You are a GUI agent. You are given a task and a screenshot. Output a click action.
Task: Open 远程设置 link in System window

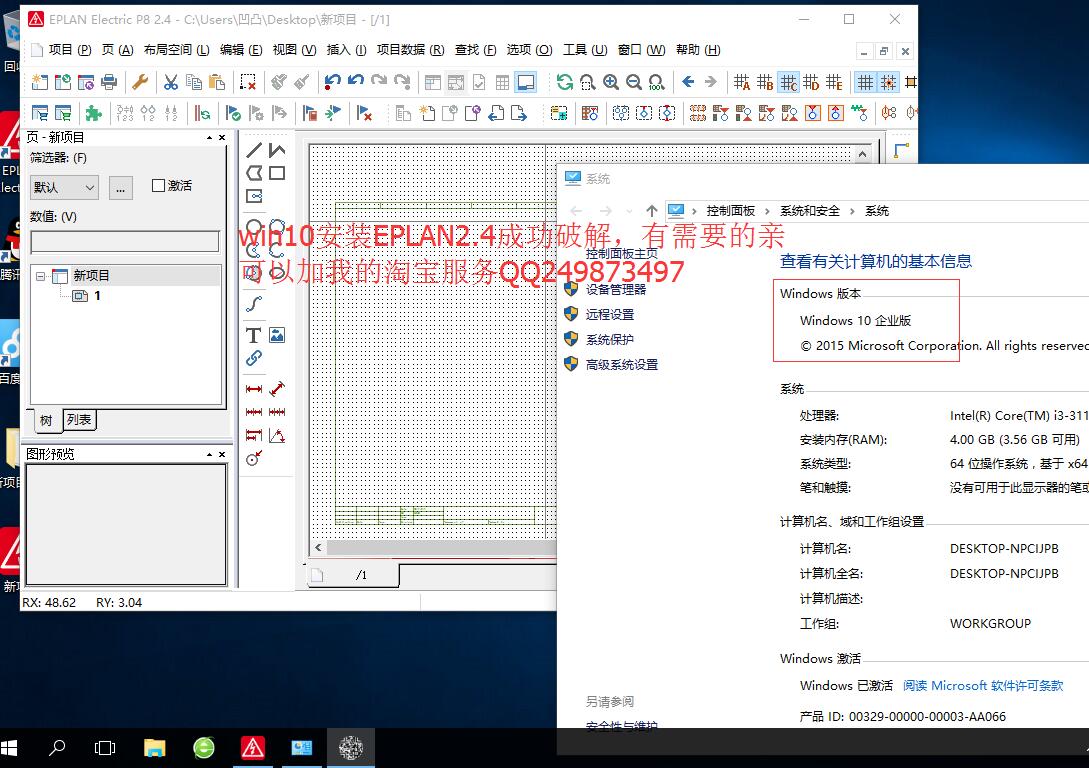click(x=609, y=315)
